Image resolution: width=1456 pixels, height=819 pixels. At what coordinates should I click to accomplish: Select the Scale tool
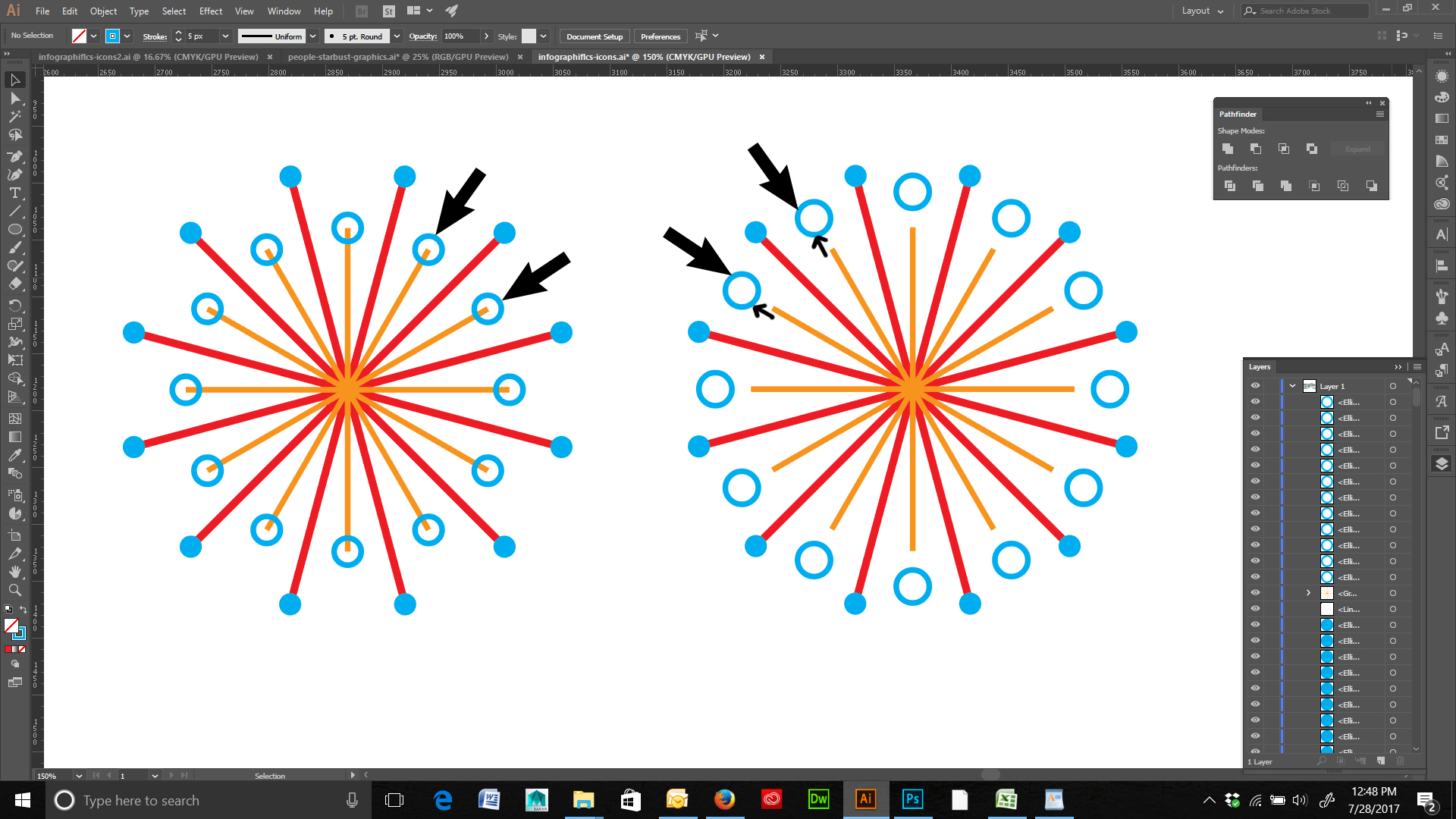[14, 324]
